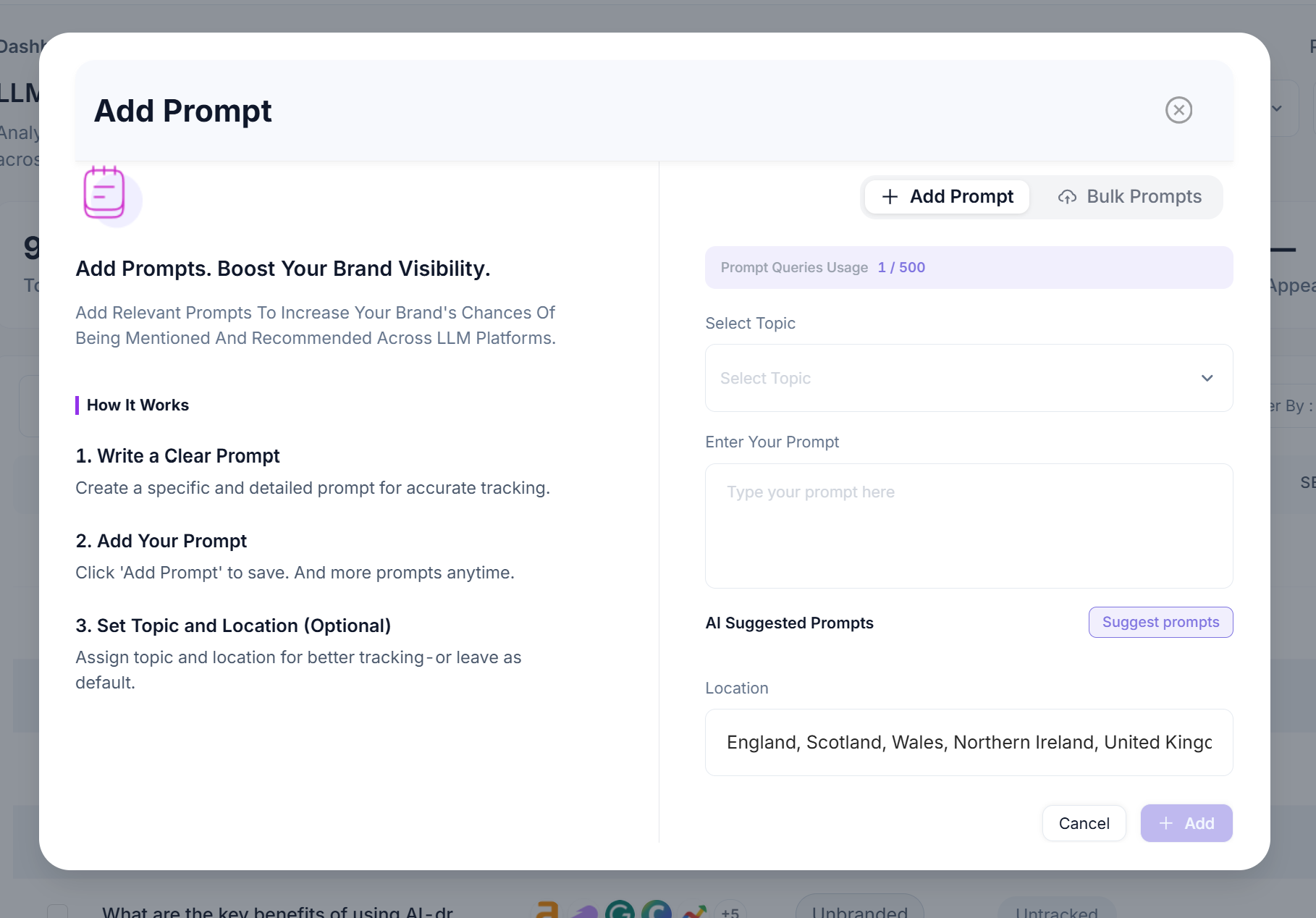Click the '+5' platforms badge in background page
This screenshot has width=1316, height=918.
click(x=730, y=911)
